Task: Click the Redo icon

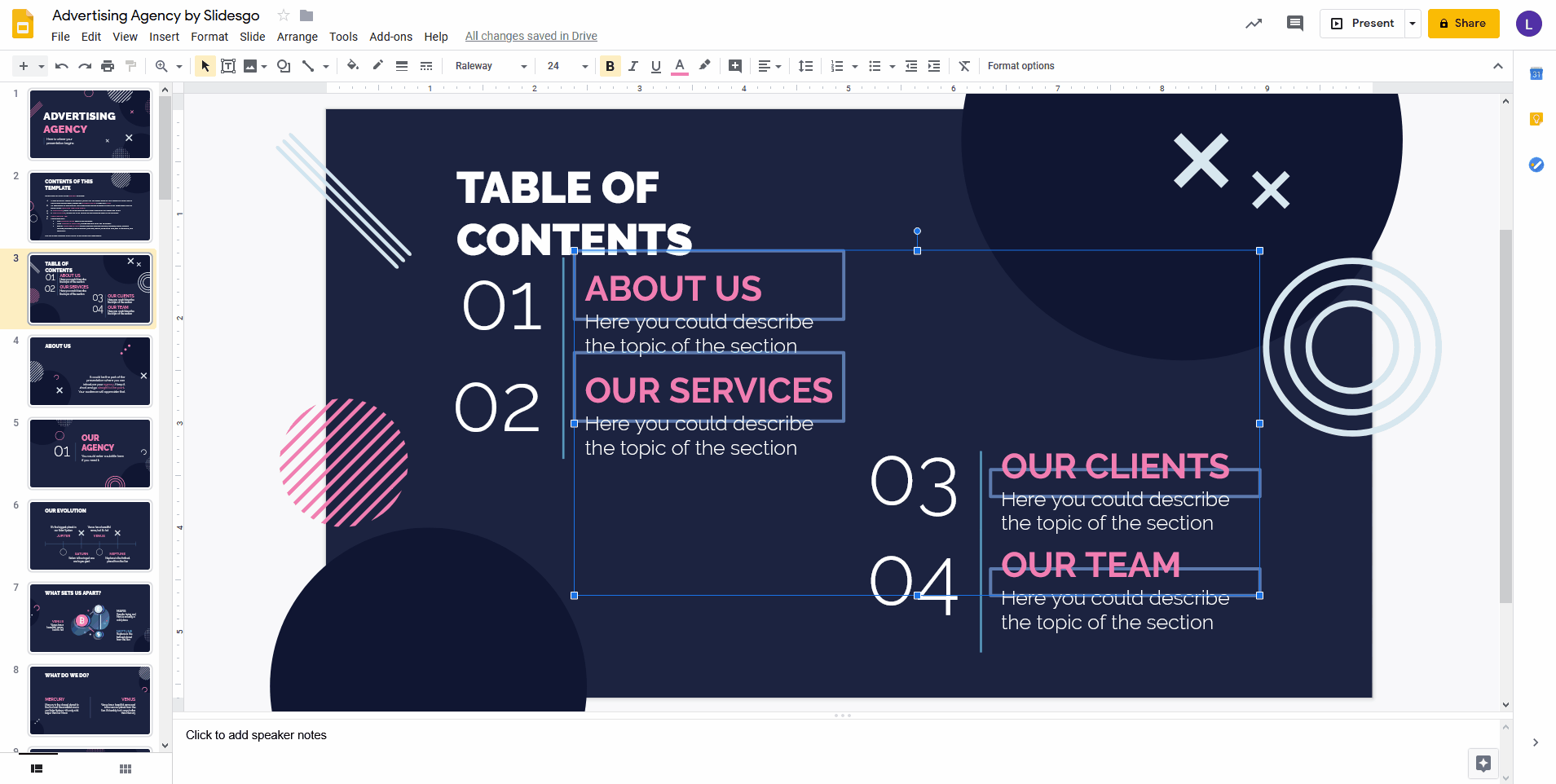Action: point(85,66)
